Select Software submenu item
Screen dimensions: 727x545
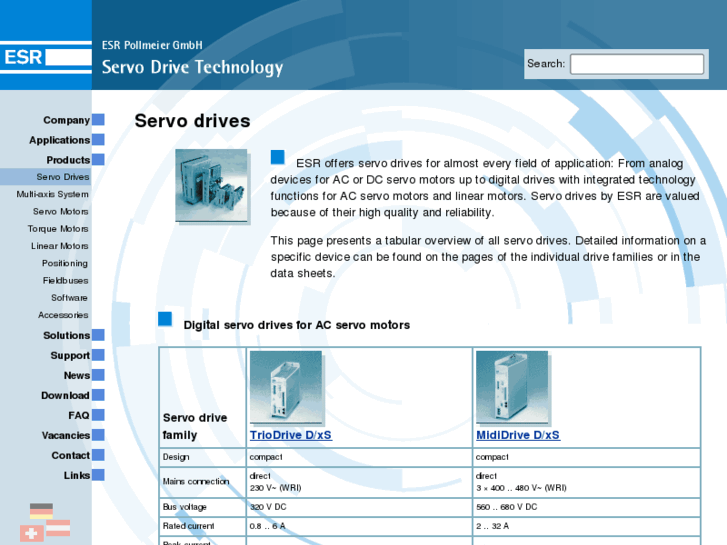pyautogui.click(x=70, y=297)
